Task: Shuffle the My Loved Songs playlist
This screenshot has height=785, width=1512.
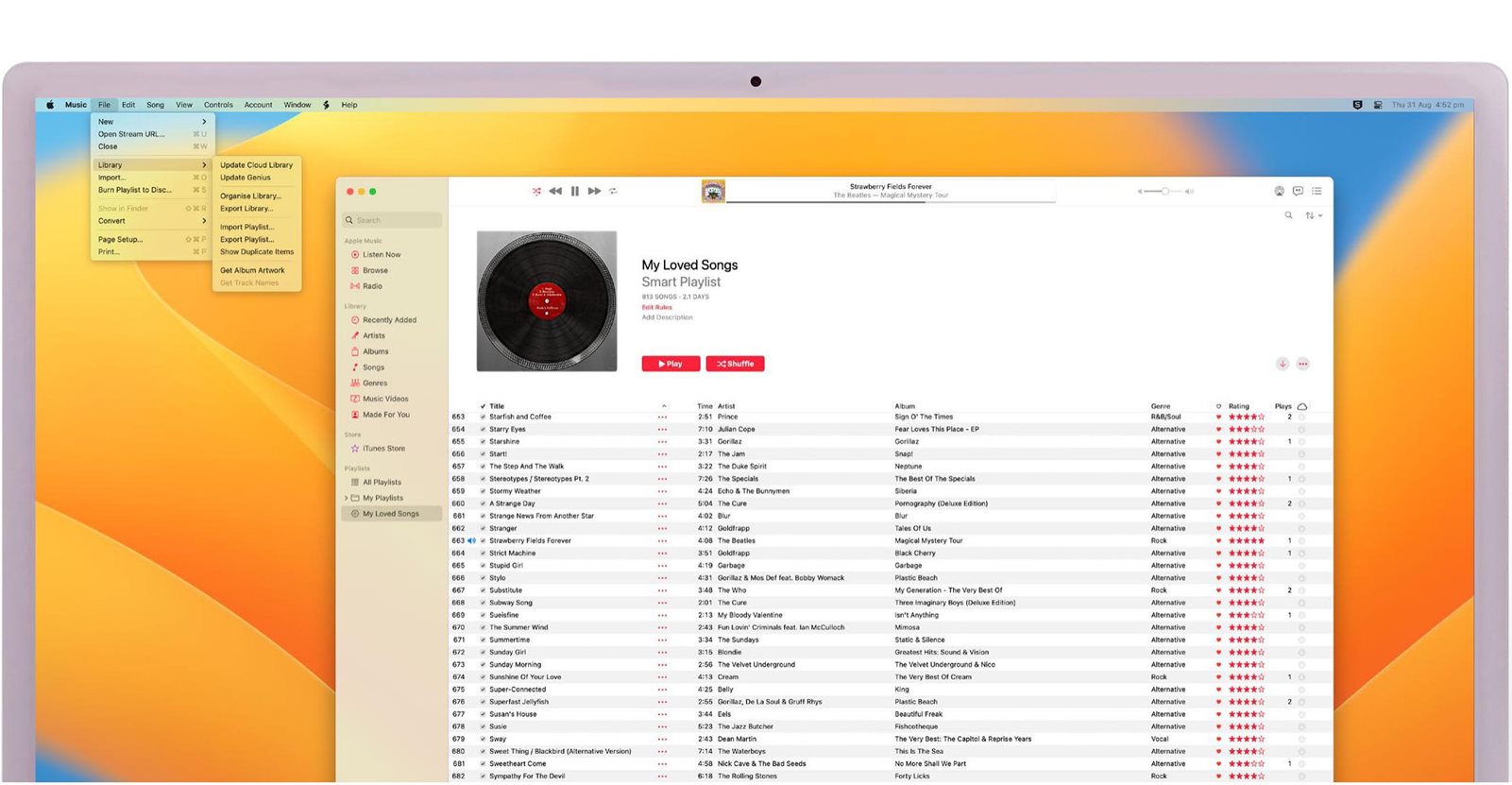Action: (x=735, y=364)
